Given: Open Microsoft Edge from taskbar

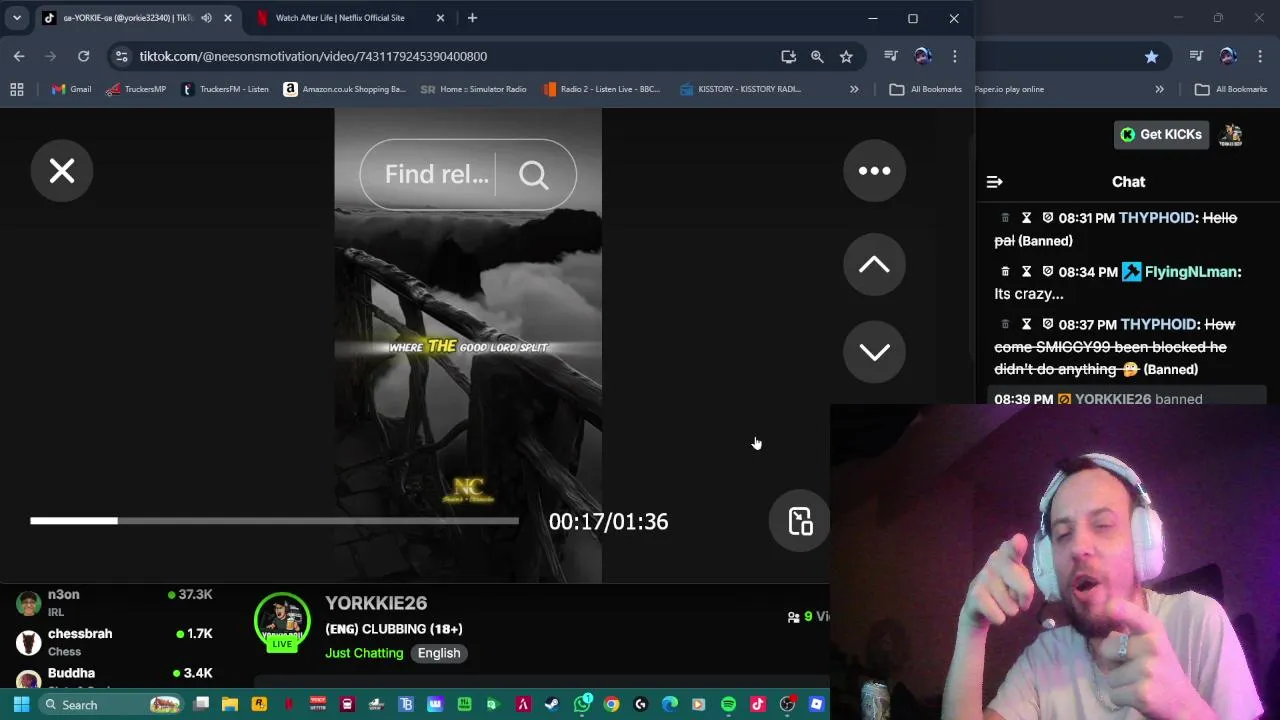Looking at the screenshot, I should coord(669,705).
